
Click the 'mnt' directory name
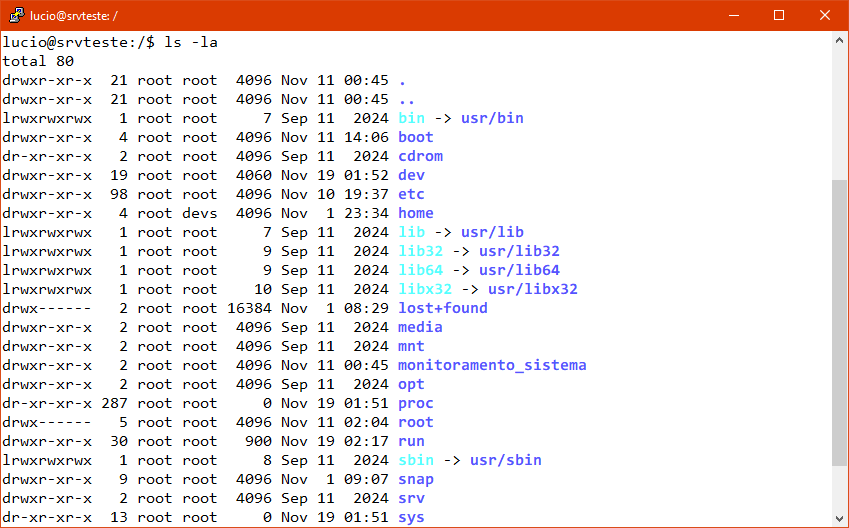(x=412, y=346)
